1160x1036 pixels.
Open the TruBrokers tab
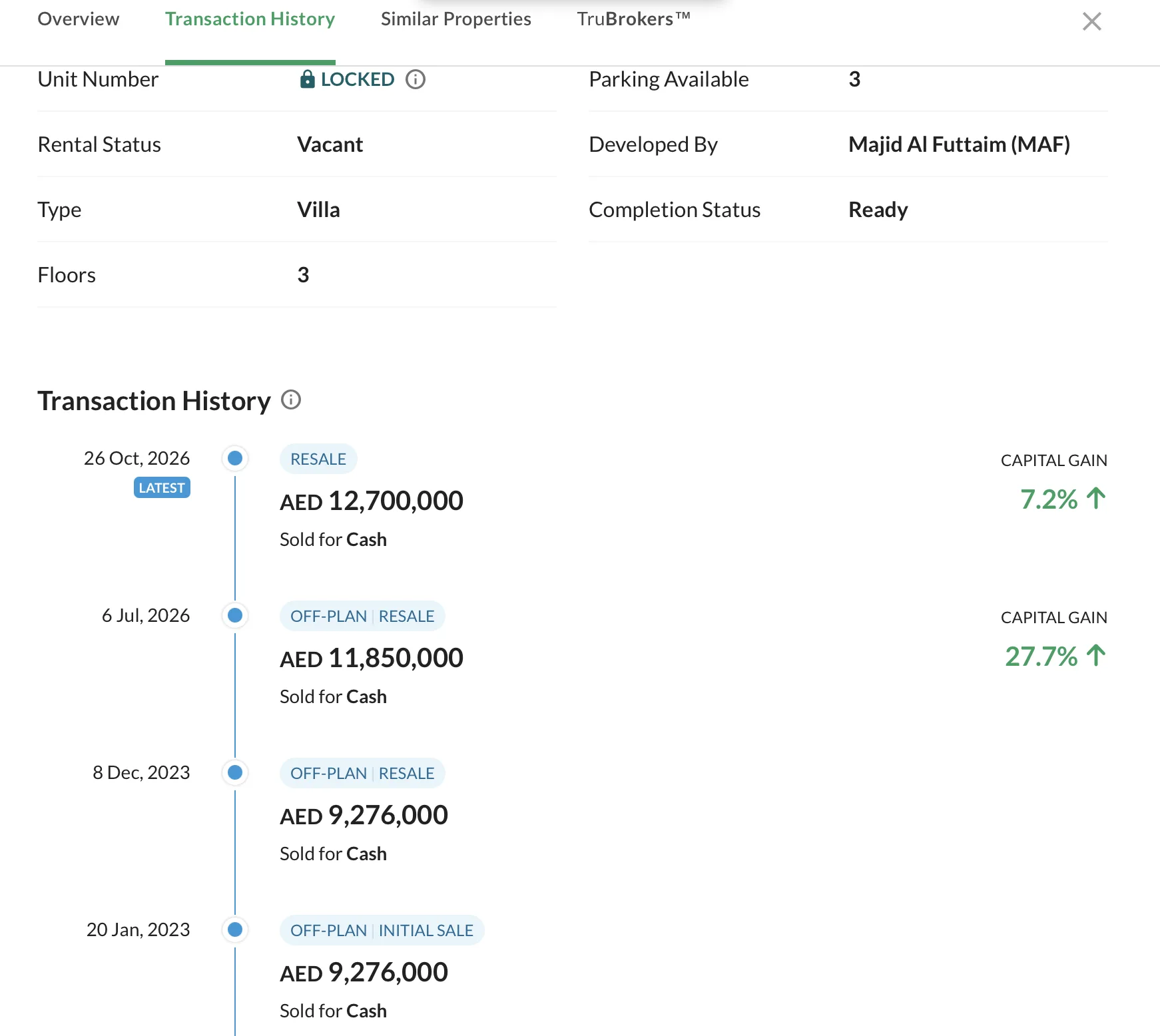(633, 19)
